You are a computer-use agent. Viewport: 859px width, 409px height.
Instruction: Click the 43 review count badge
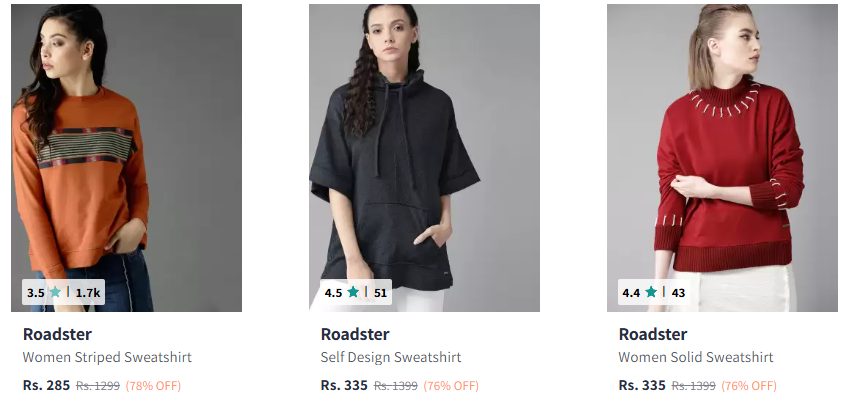pyautogui.click(x=678, y=293)
